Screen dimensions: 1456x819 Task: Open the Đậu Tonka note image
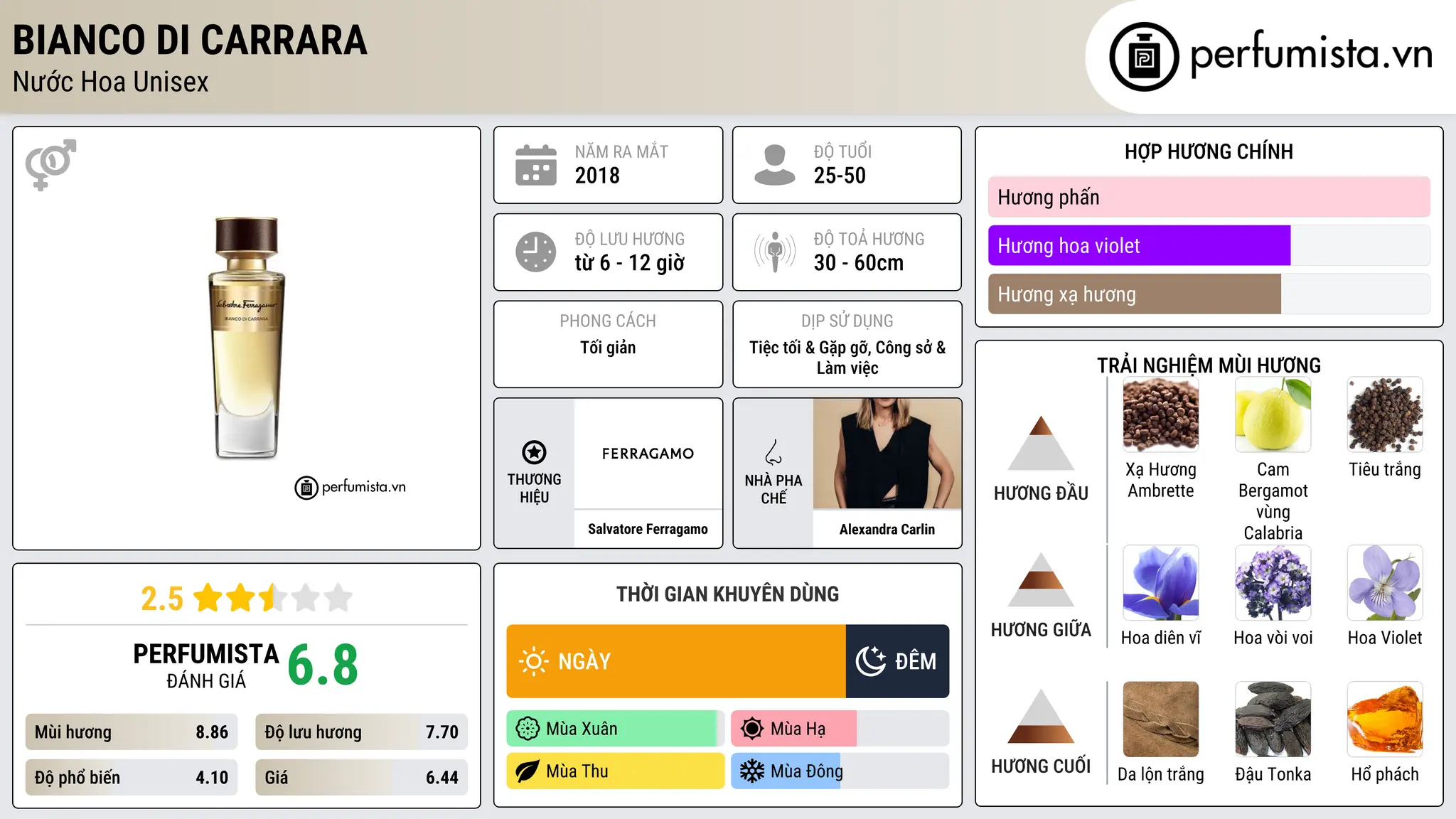click(x=1273, y=719)
